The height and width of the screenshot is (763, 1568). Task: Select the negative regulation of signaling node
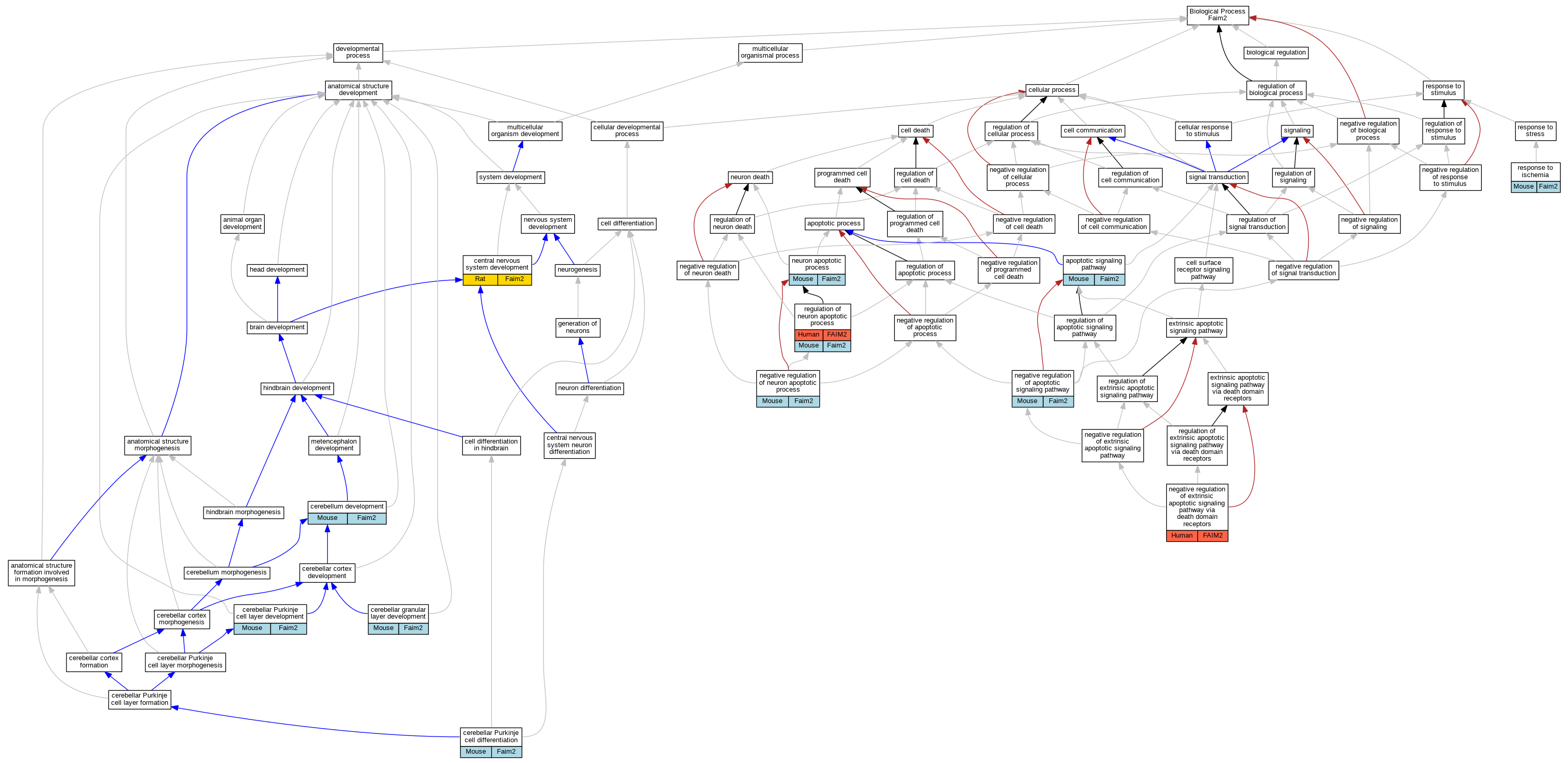[1369, 223]
